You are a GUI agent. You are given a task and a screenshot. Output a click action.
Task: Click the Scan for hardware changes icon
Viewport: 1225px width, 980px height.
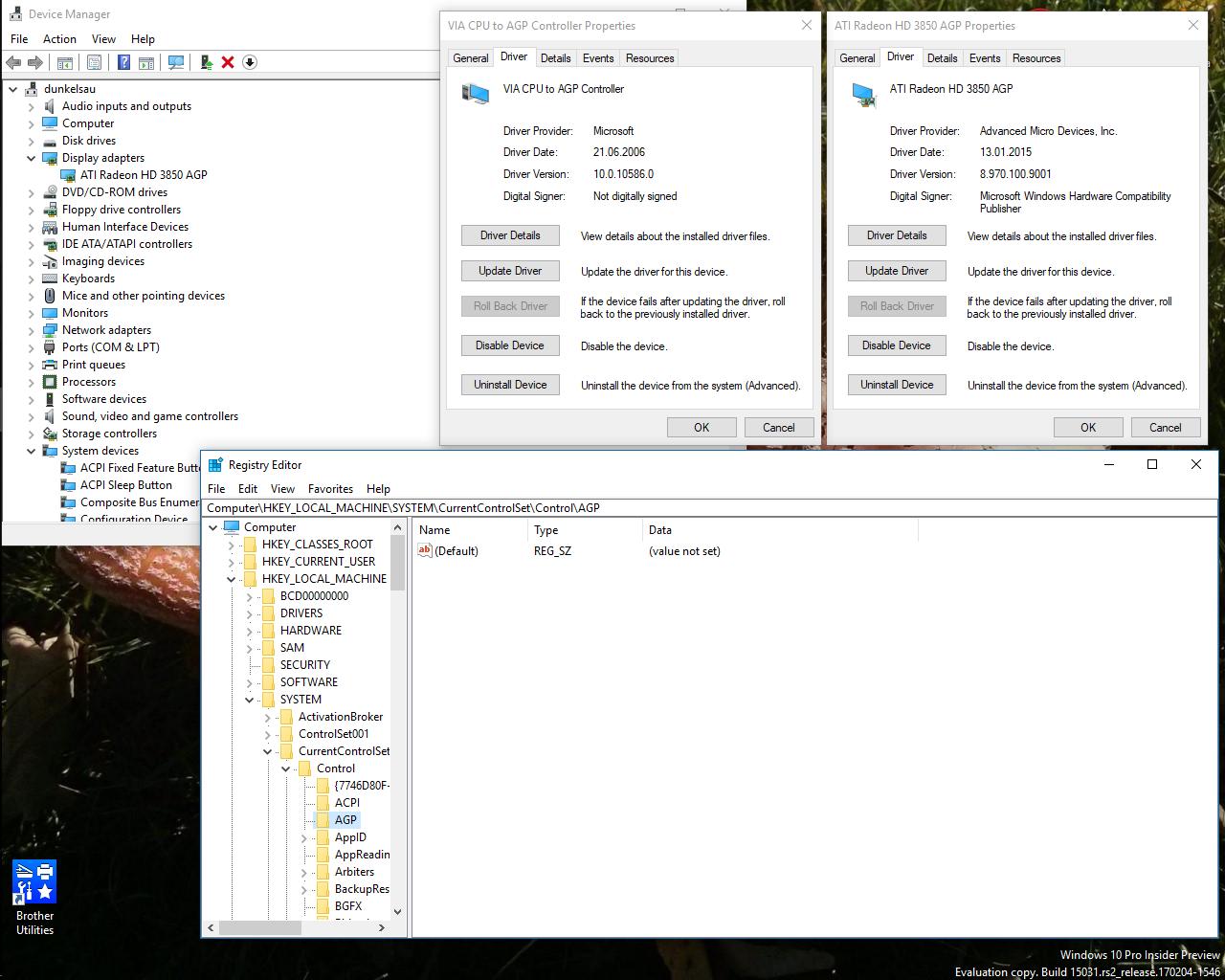(x=176, y=62)
